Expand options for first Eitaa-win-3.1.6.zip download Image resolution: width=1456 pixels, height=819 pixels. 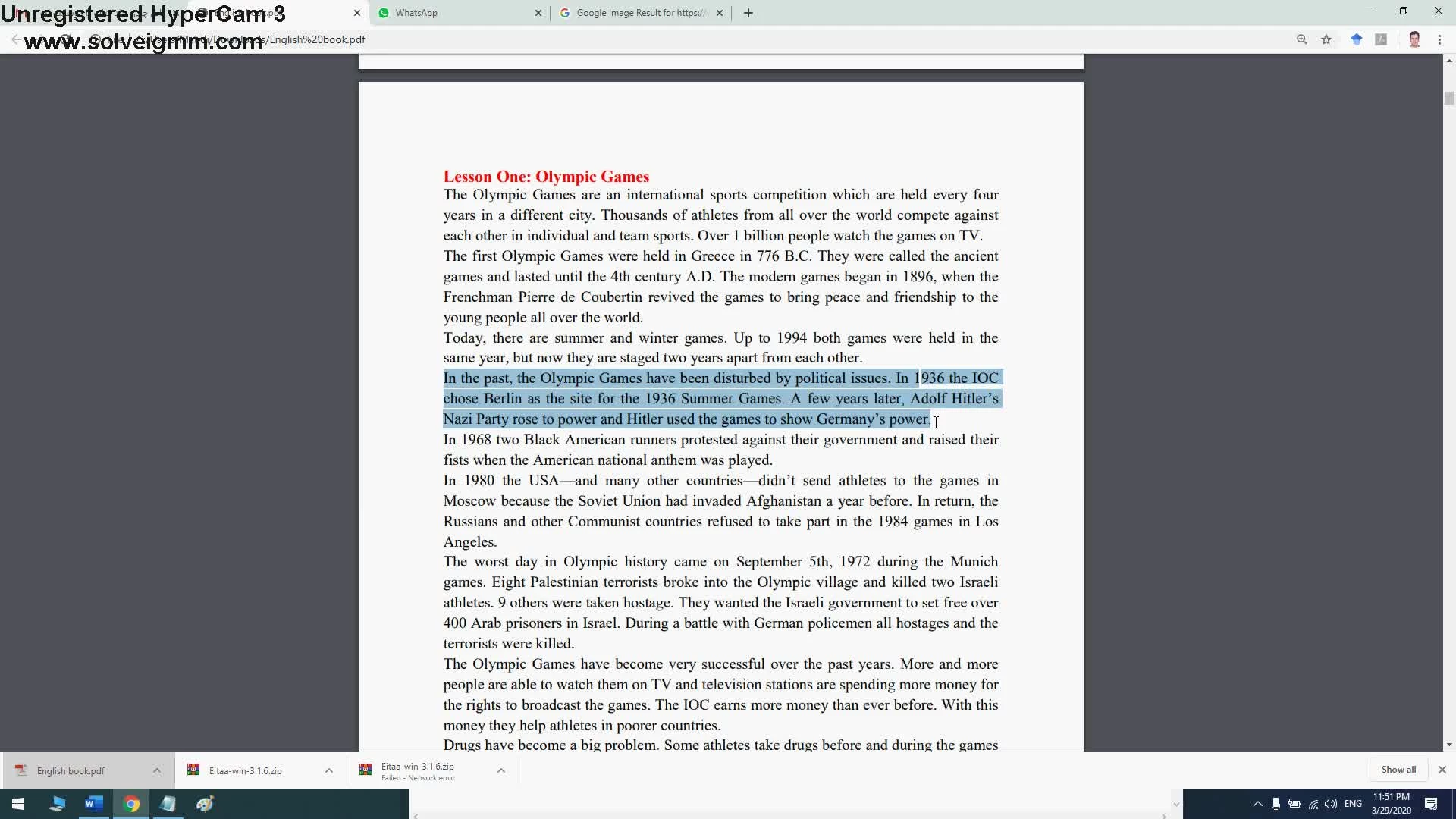coord(328,770)
